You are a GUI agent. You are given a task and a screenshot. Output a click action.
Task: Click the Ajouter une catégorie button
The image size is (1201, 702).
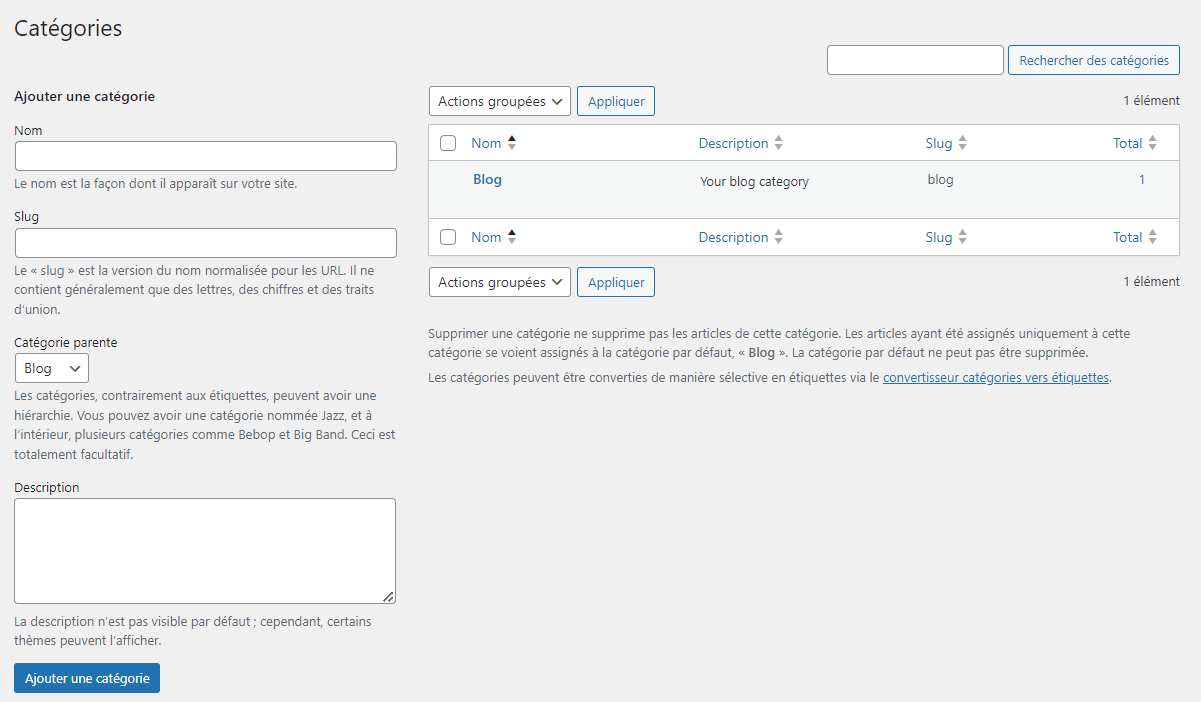87,678
